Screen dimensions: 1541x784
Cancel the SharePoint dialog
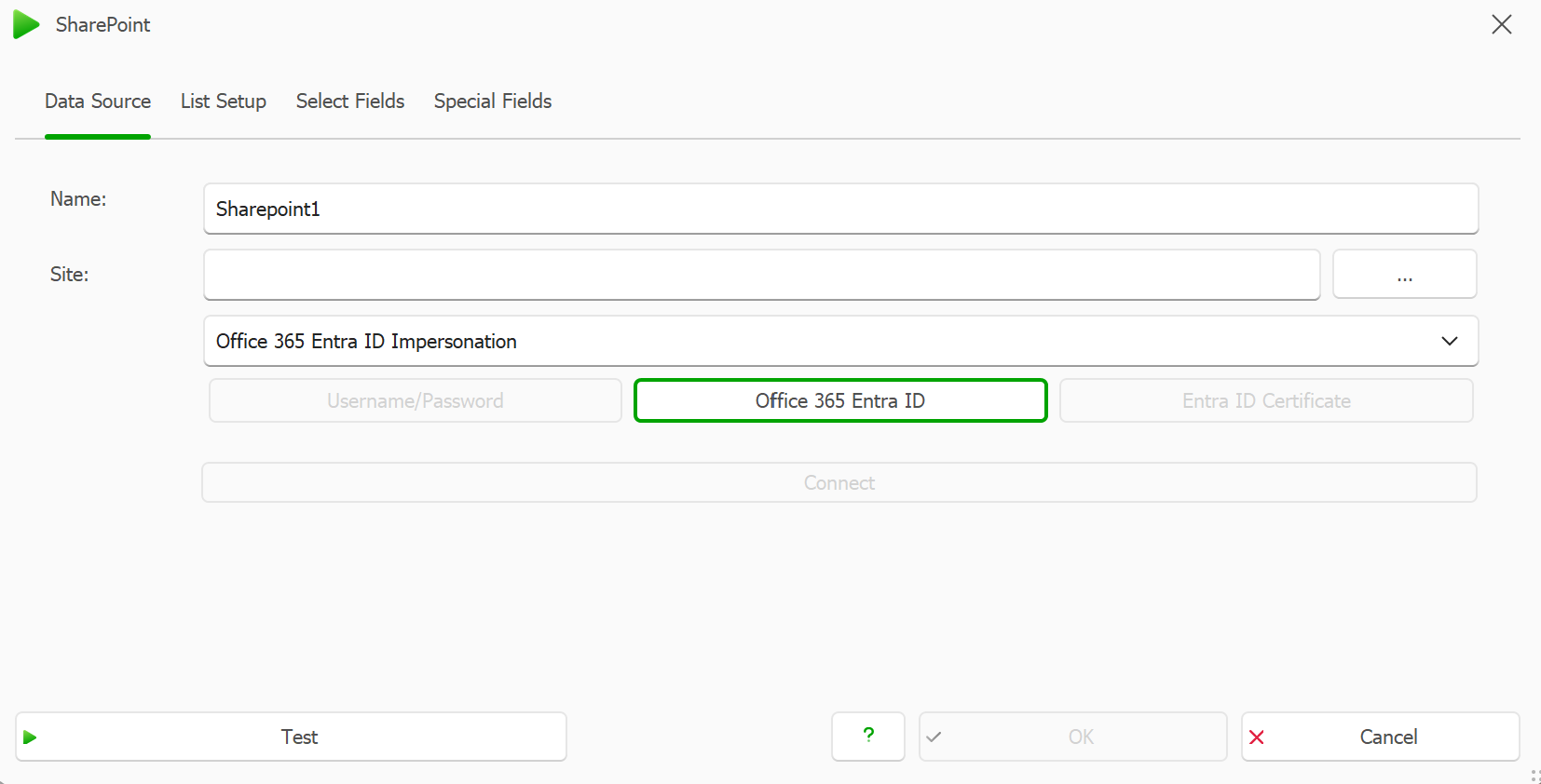[1380, 737]
